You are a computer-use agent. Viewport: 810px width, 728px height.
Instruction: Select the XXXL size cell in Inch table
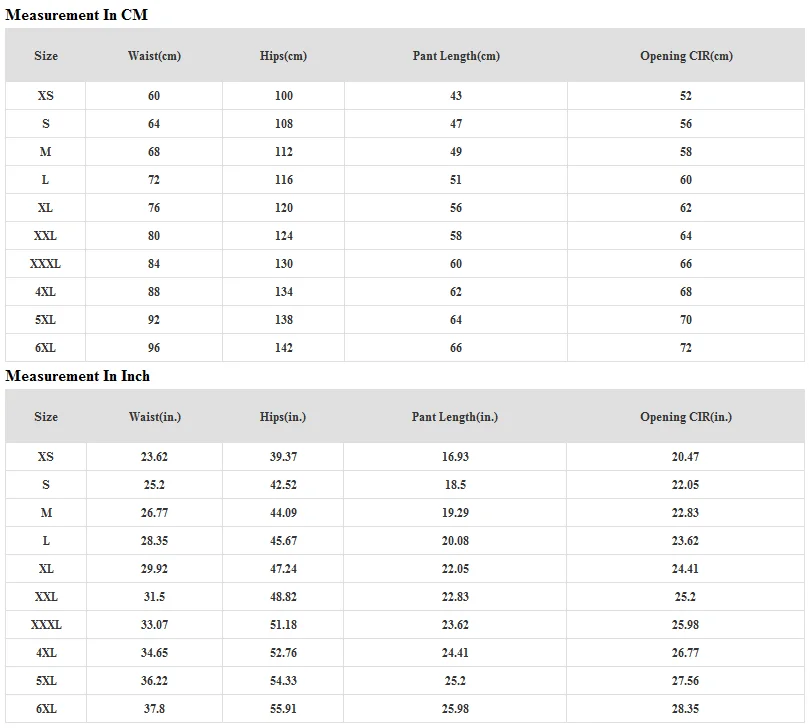pos(46,625)
